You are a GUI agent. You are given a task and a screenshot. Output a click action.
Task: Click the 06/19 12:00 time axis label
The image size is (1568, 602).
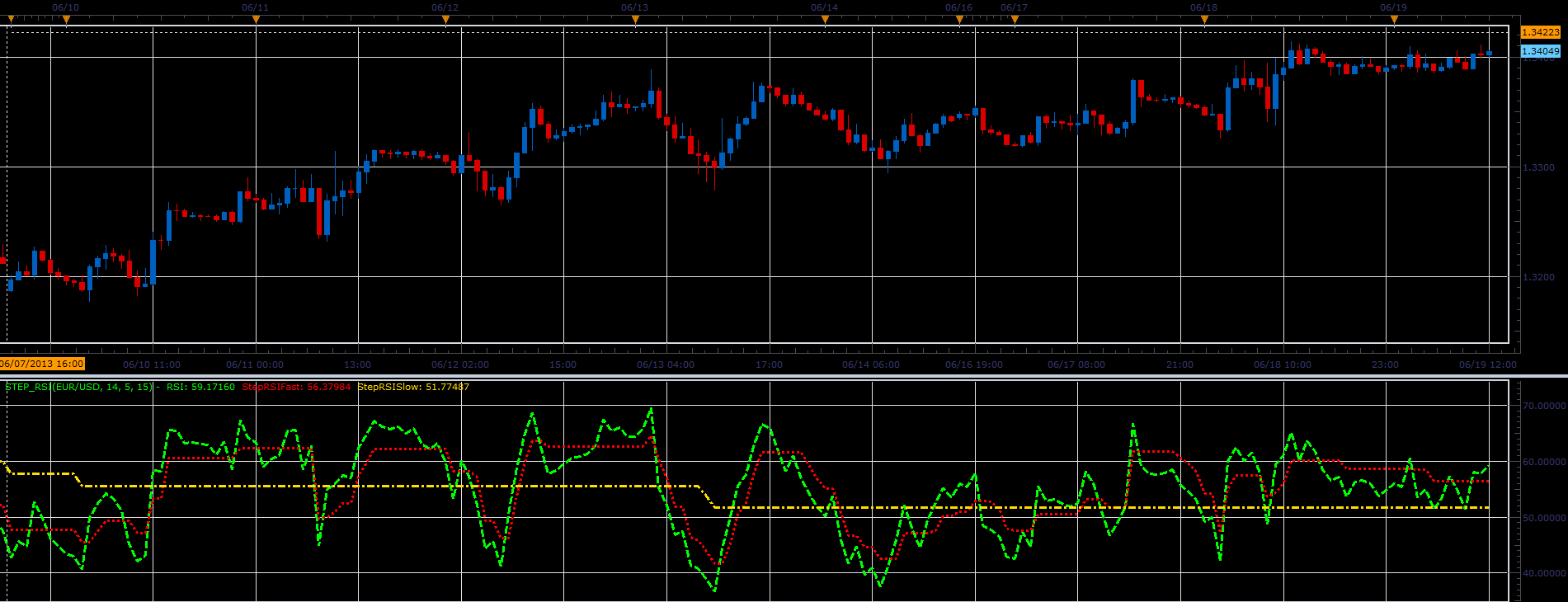(1488, 364)
